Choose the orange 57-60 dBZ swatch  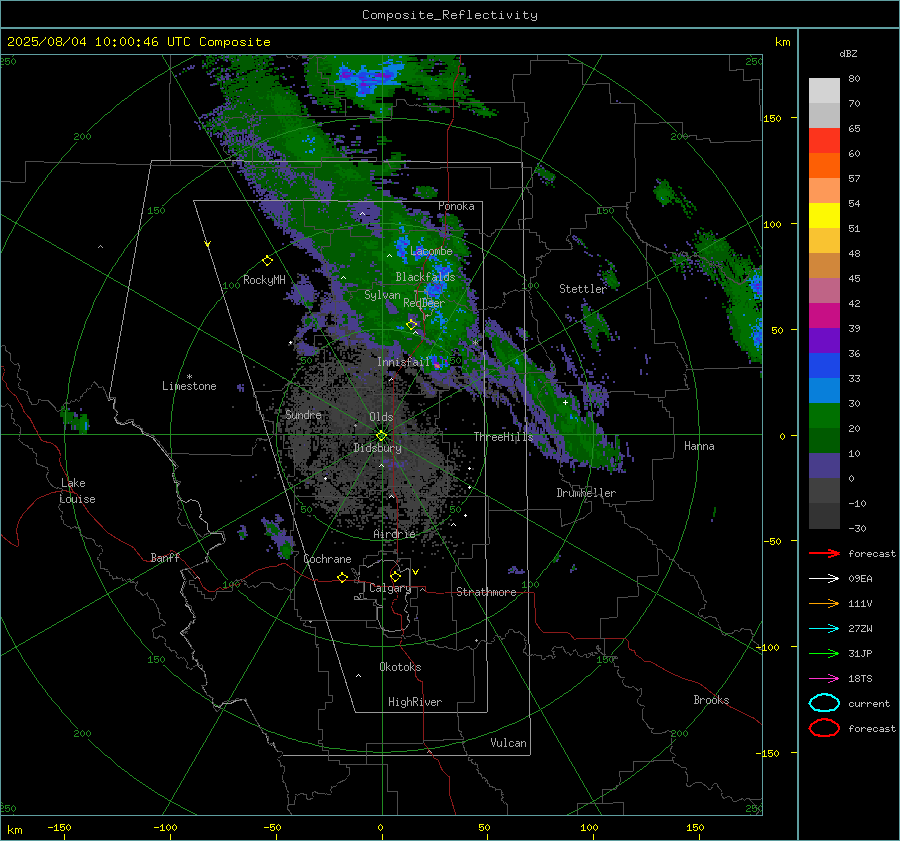[824, 166]
